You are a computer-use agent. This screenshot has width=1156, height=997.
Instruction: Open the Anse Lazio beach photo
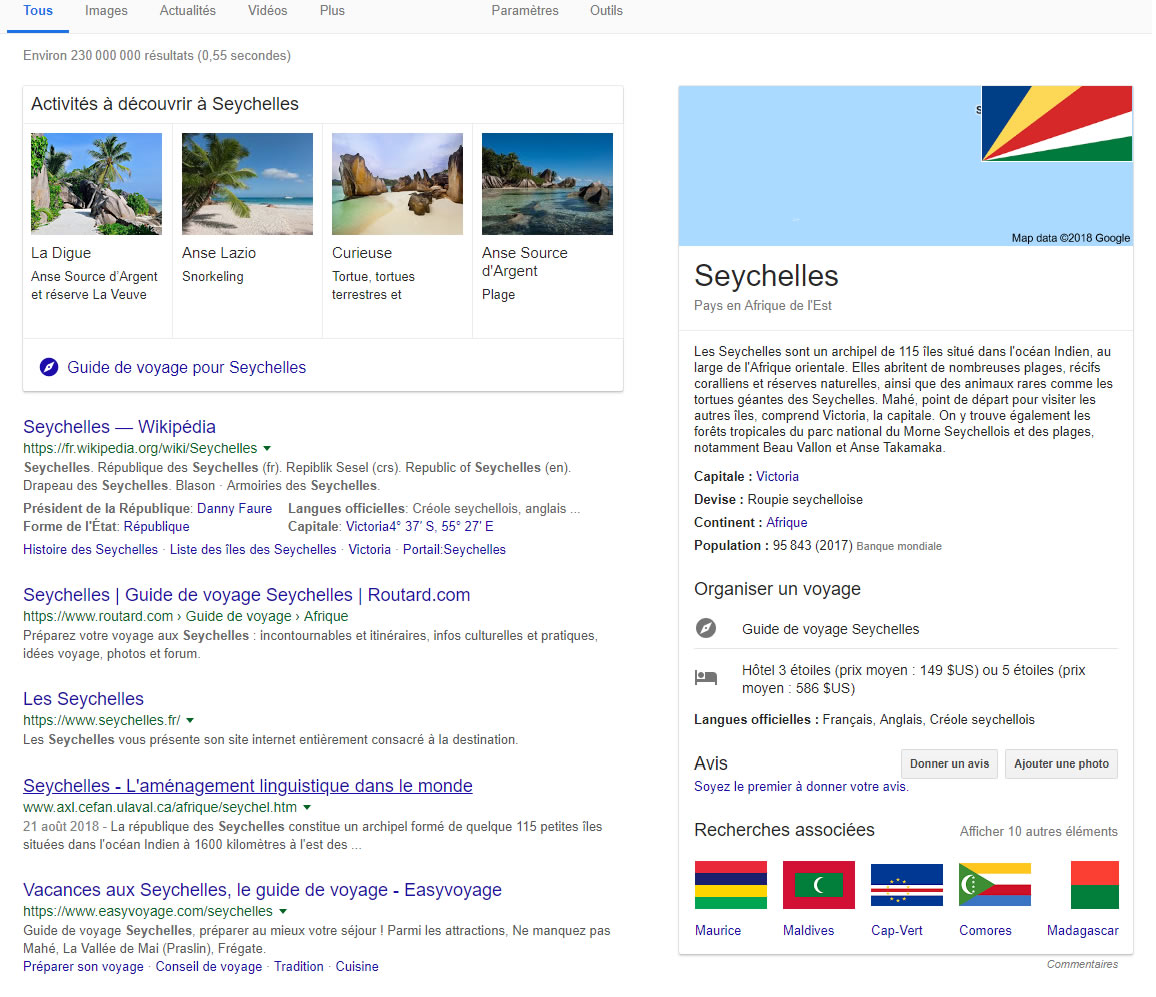point(247,184)
